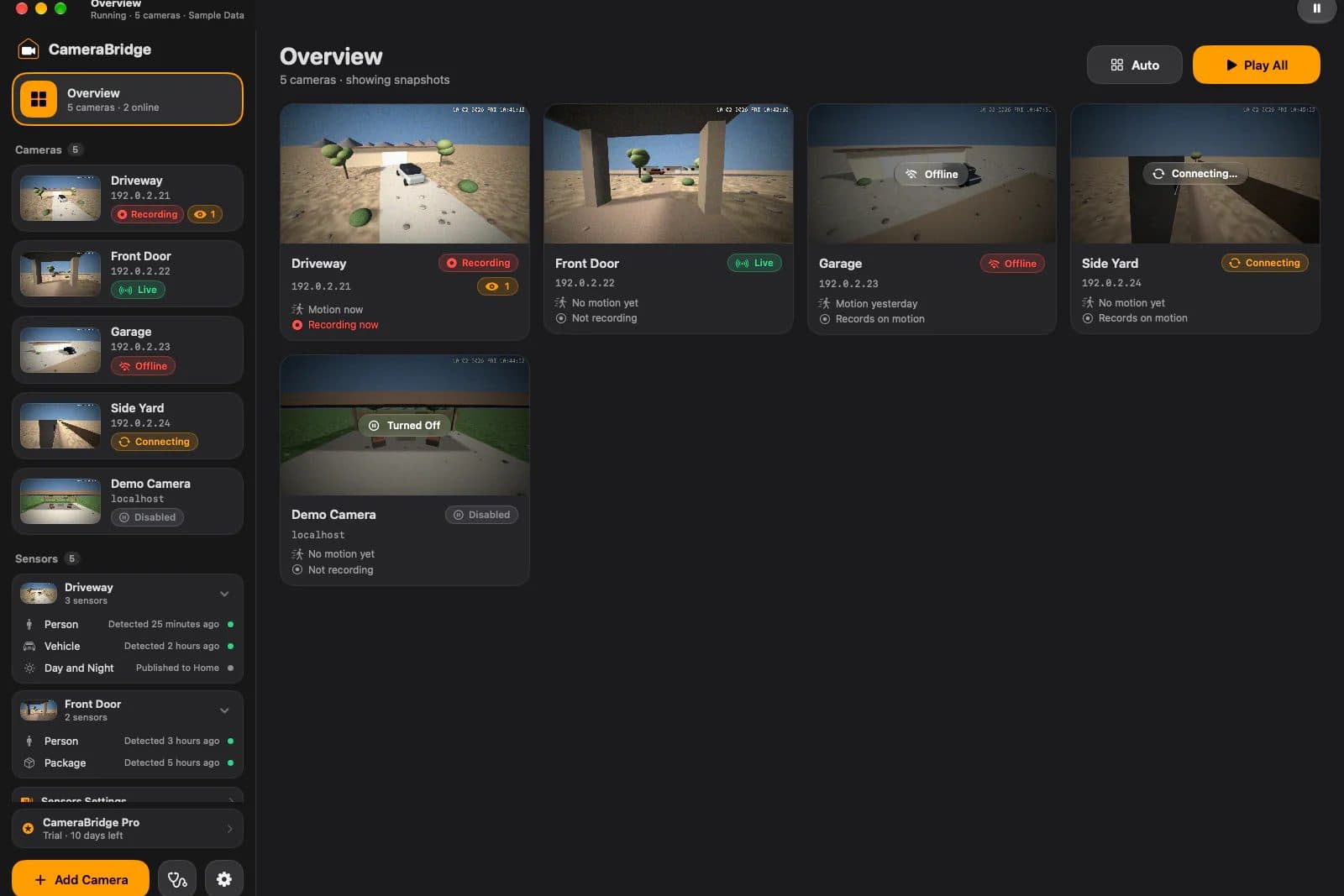Image resolution: width=1344 pixels, height=896 pixels.
Task: Click the Play All button
Action: click(x=1256, y=65)
